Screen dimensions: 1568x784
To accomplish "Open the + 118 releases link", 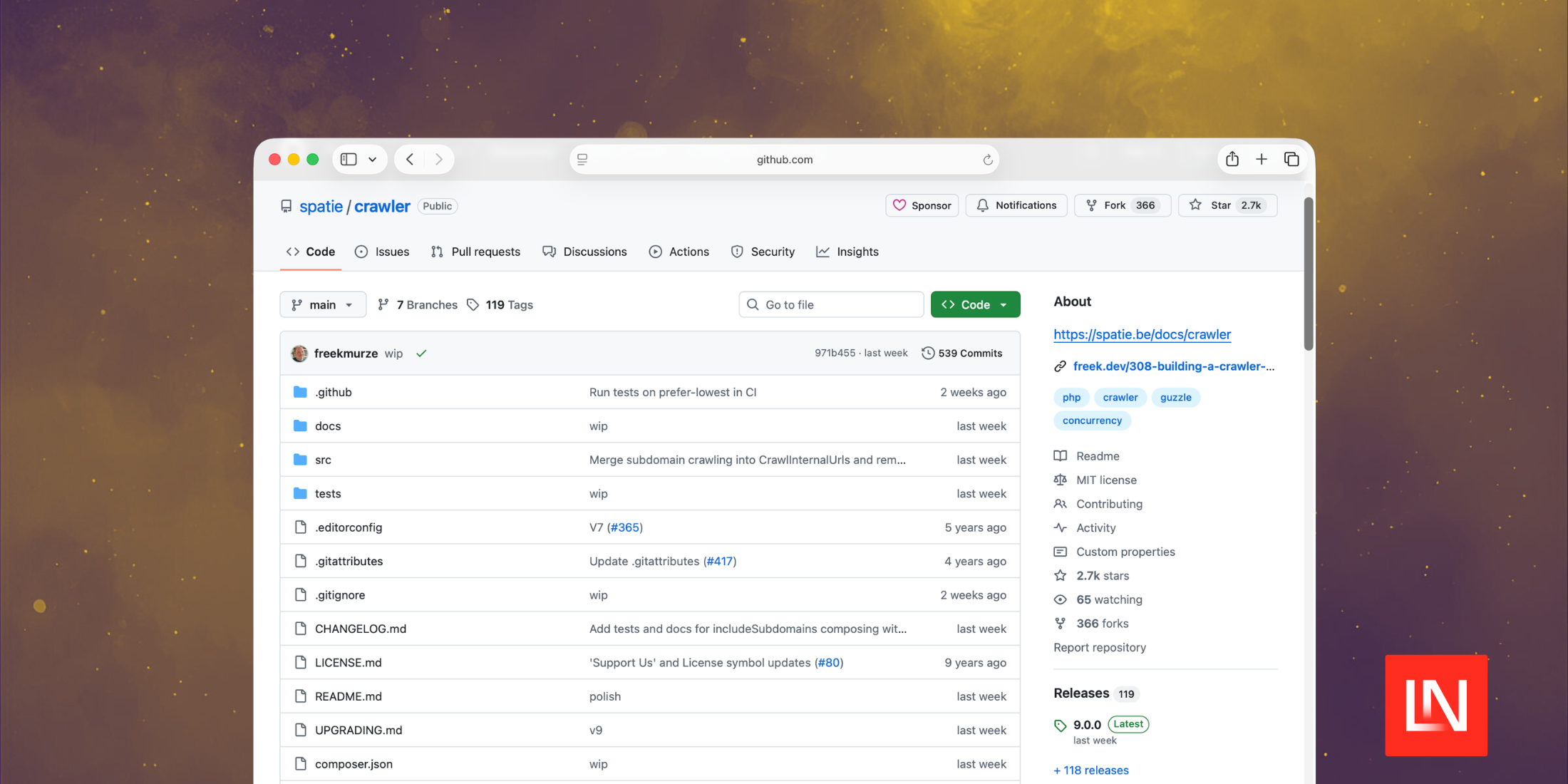I will point(1090,770).
